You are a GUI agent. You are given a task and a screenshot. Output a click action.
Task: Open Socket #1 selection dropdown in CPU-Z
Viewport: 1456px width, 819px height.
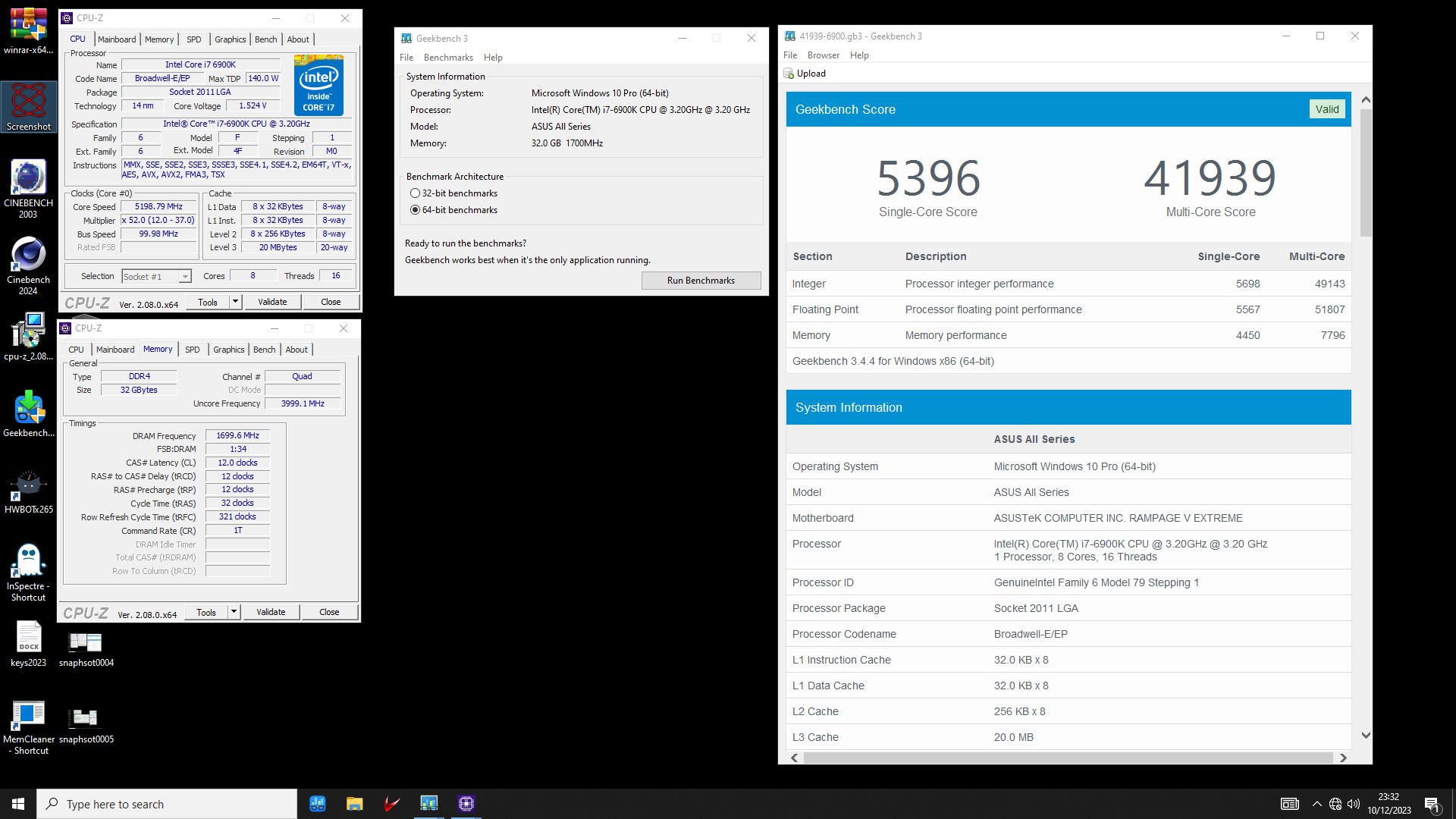pos(156,277)
